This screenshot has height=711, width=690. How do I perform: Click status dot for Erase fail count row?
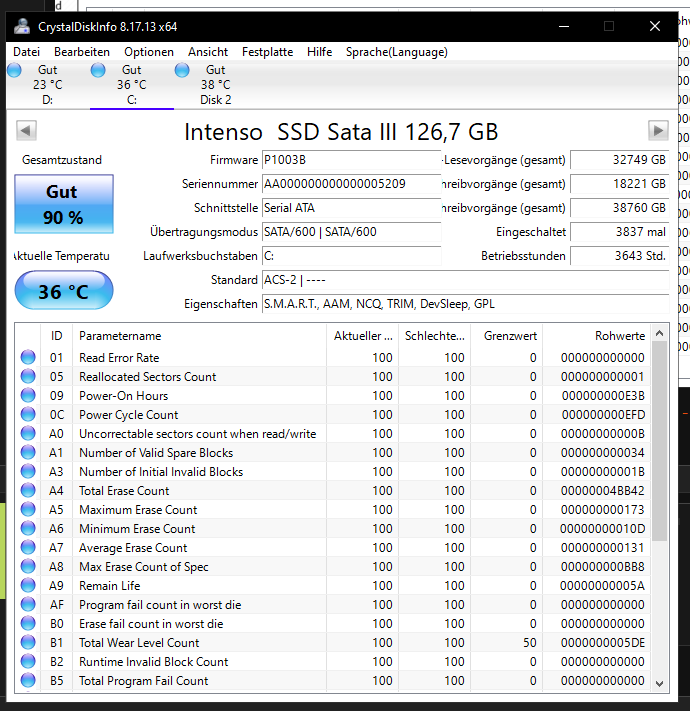(28, 623)
